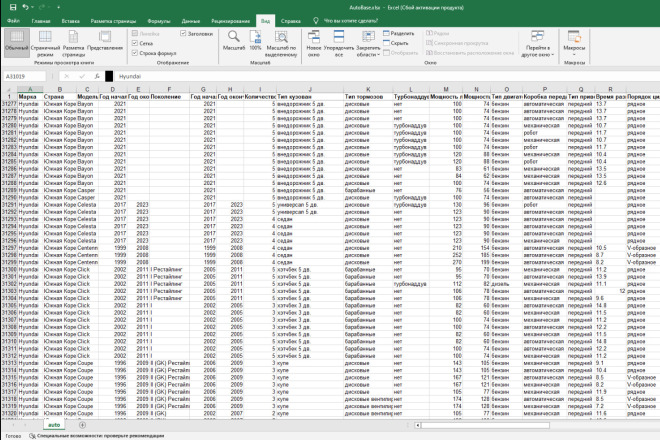Image resolution: width=660 pixels, height=440 pixels.
Task: Click the New Sheet plus icon
Action: tap(82, 425)
